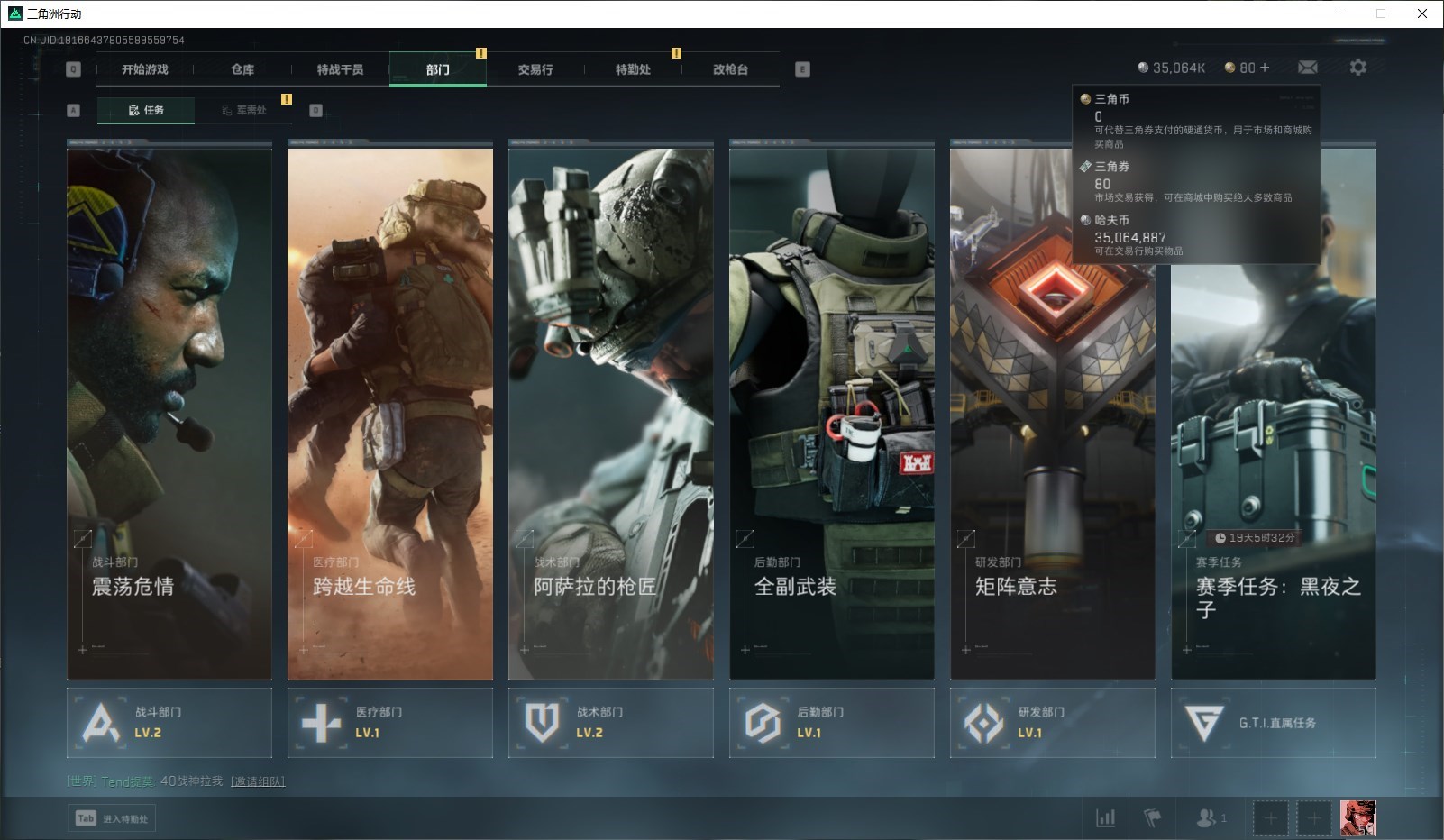Click the expand arrow on 全副武装 card

pyautogui.click(x=745, y=539)
